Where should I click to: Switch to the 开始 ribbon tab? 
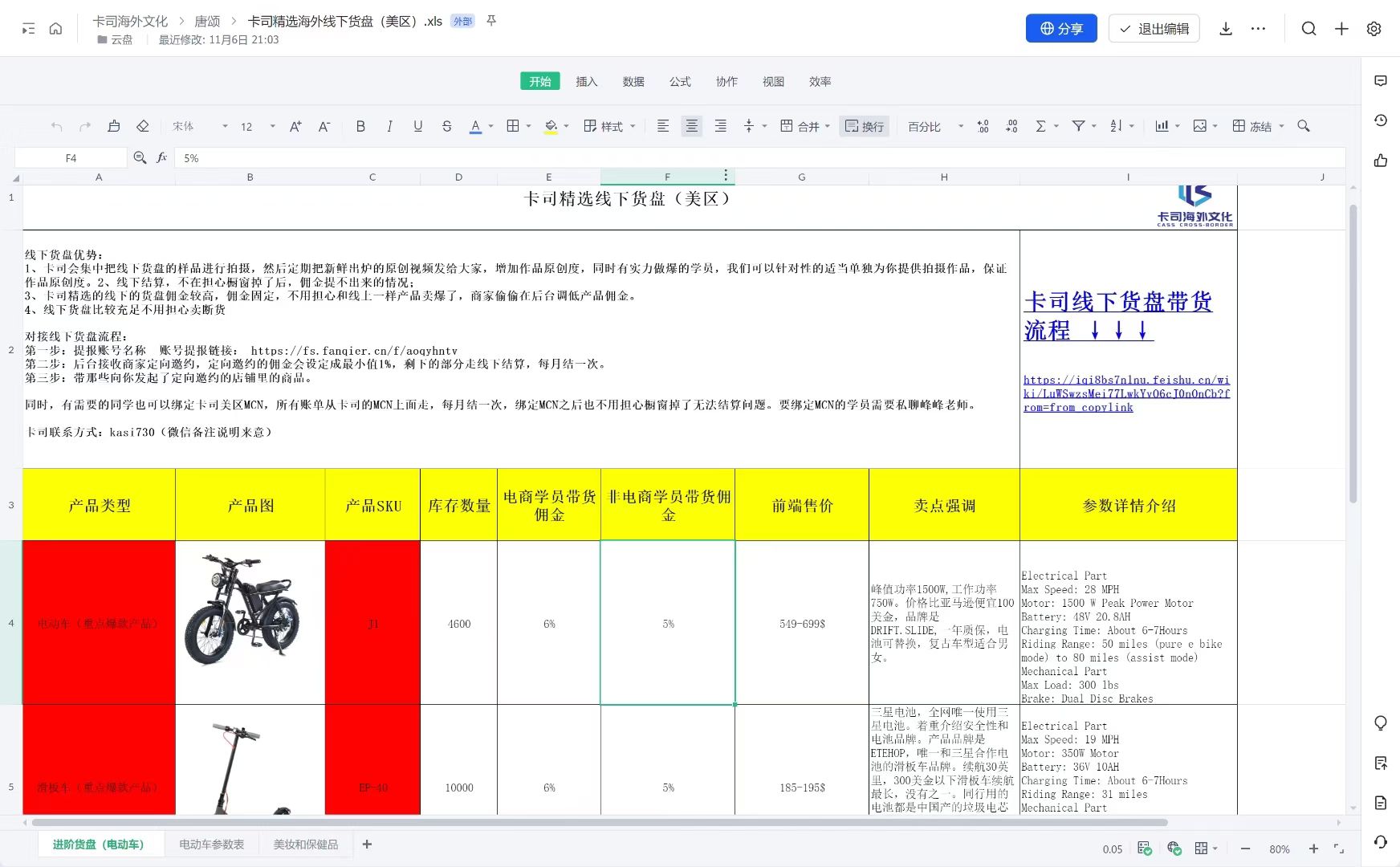coord(540,81)
